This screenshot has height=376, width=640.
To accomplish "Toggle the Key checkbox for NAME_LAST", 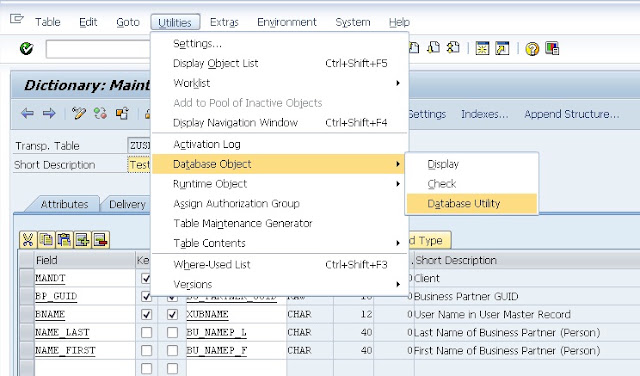I will click(x=146, y=332).
